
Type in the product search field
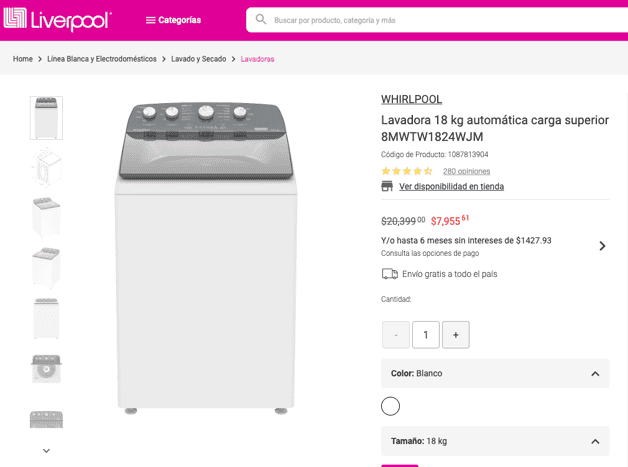coord(420,20)
